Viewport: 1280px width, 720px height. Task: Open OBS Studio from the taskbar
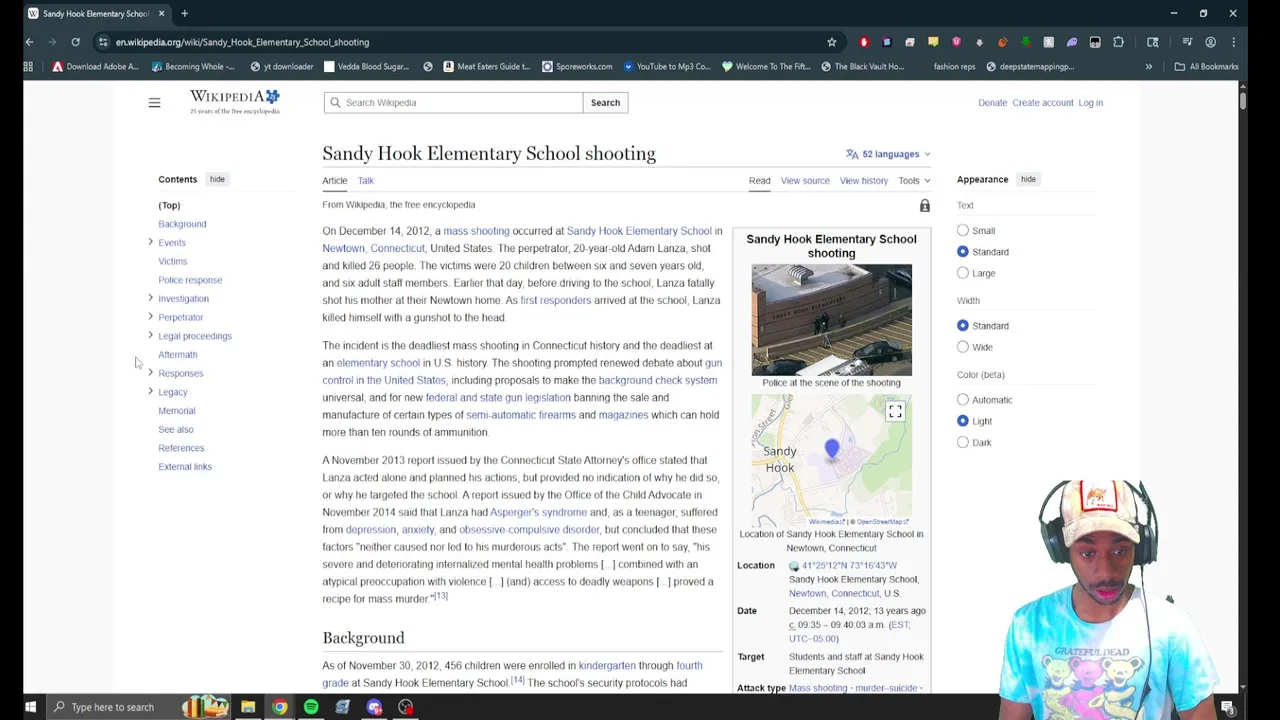coord(406,707)
